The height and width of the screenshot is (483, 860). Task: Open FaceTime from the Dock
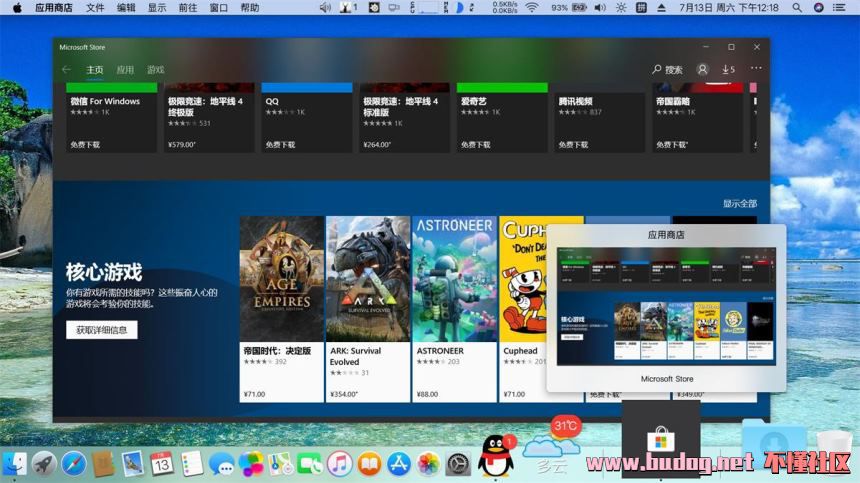coord(310,464)
